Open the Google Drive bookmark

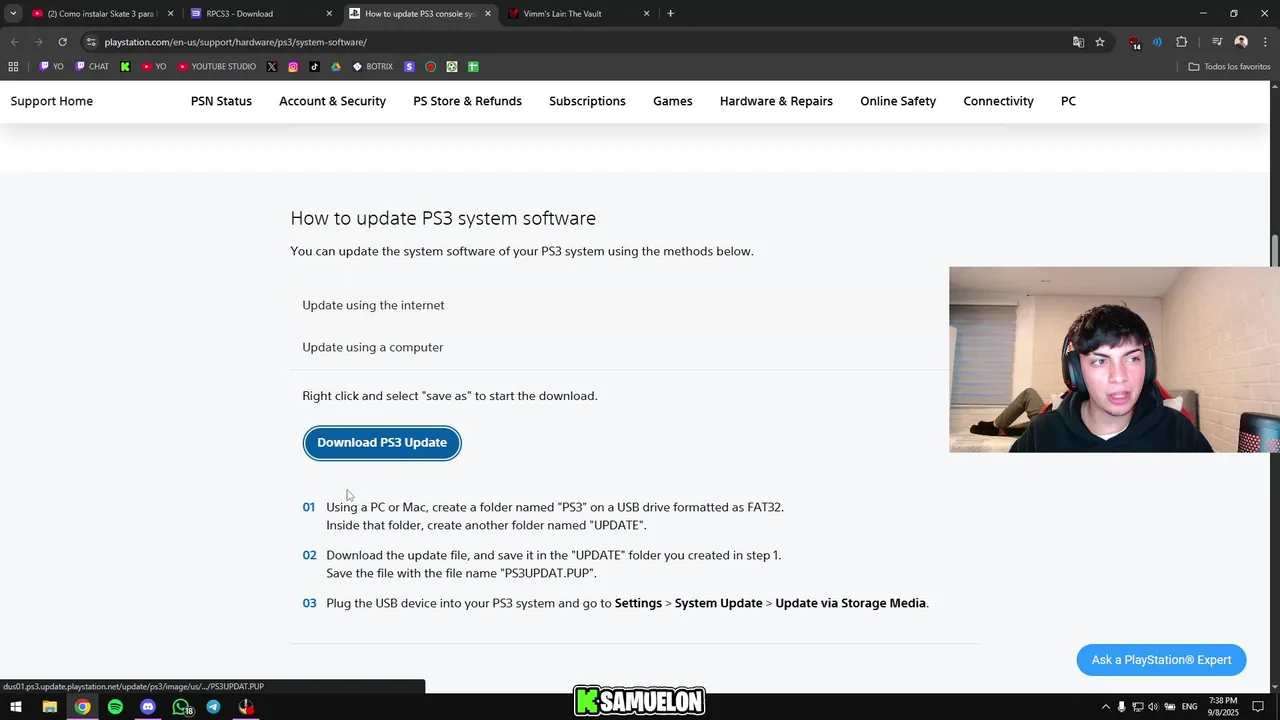click(336, 67)
